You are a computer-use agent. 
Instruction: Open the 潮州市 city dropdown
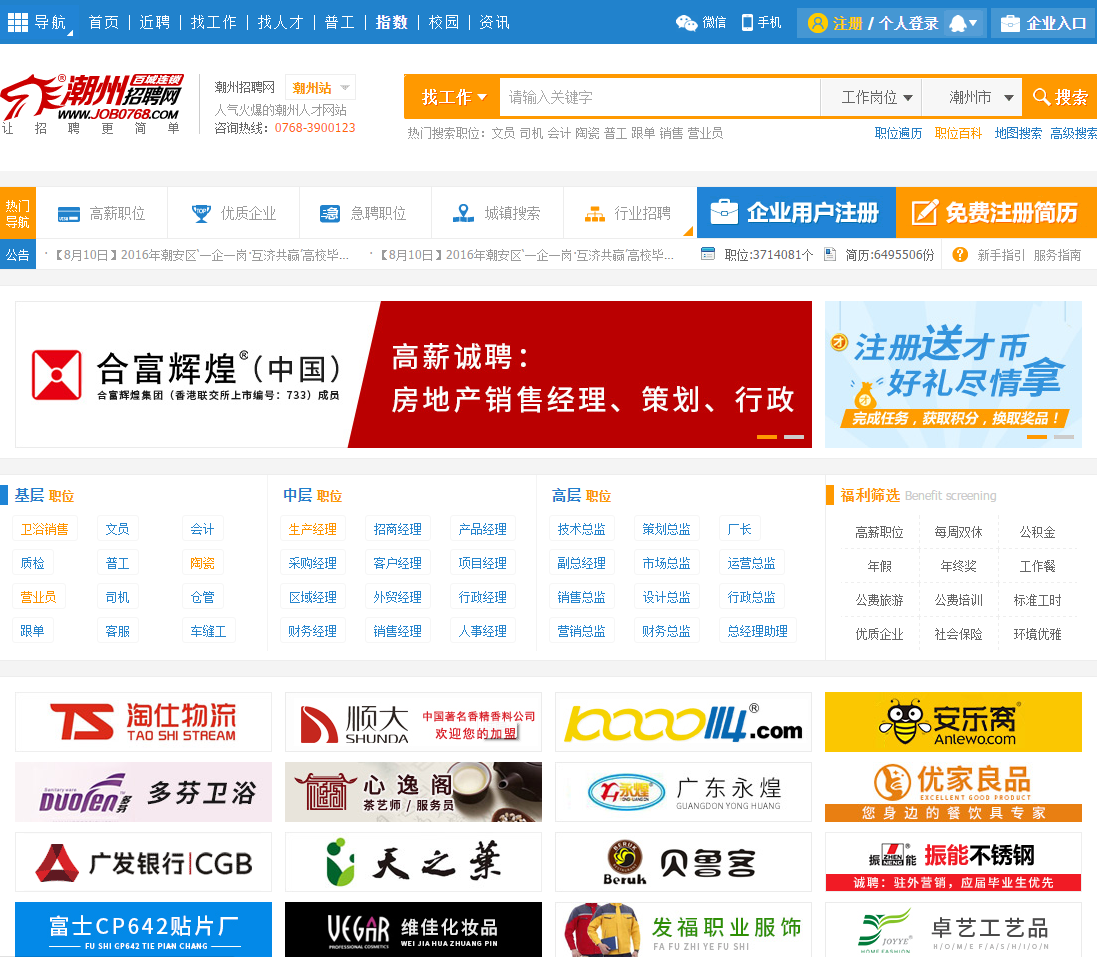pos(972,97)
